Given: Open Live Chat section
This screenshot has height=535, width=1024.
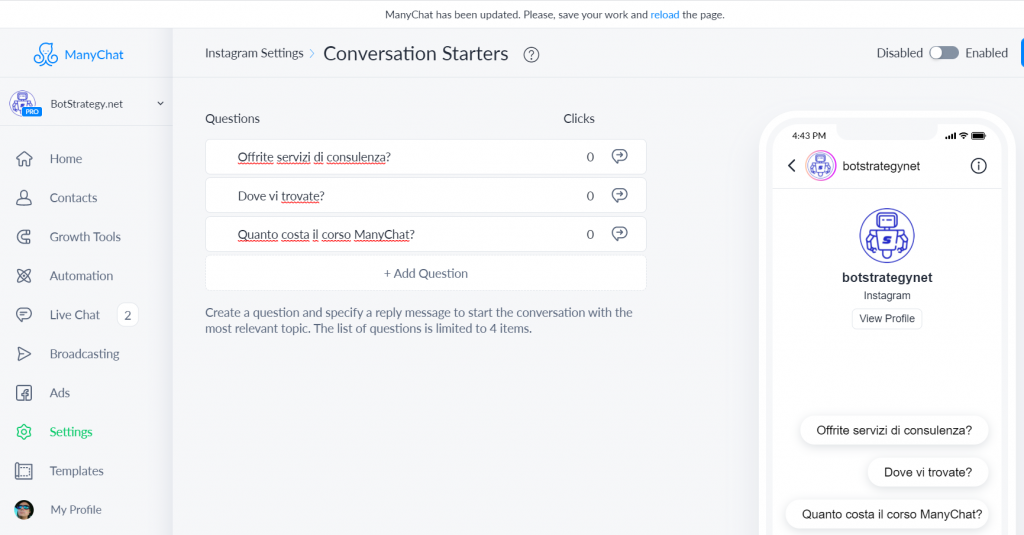Looking at the screenshot, I should coord(74,315).
